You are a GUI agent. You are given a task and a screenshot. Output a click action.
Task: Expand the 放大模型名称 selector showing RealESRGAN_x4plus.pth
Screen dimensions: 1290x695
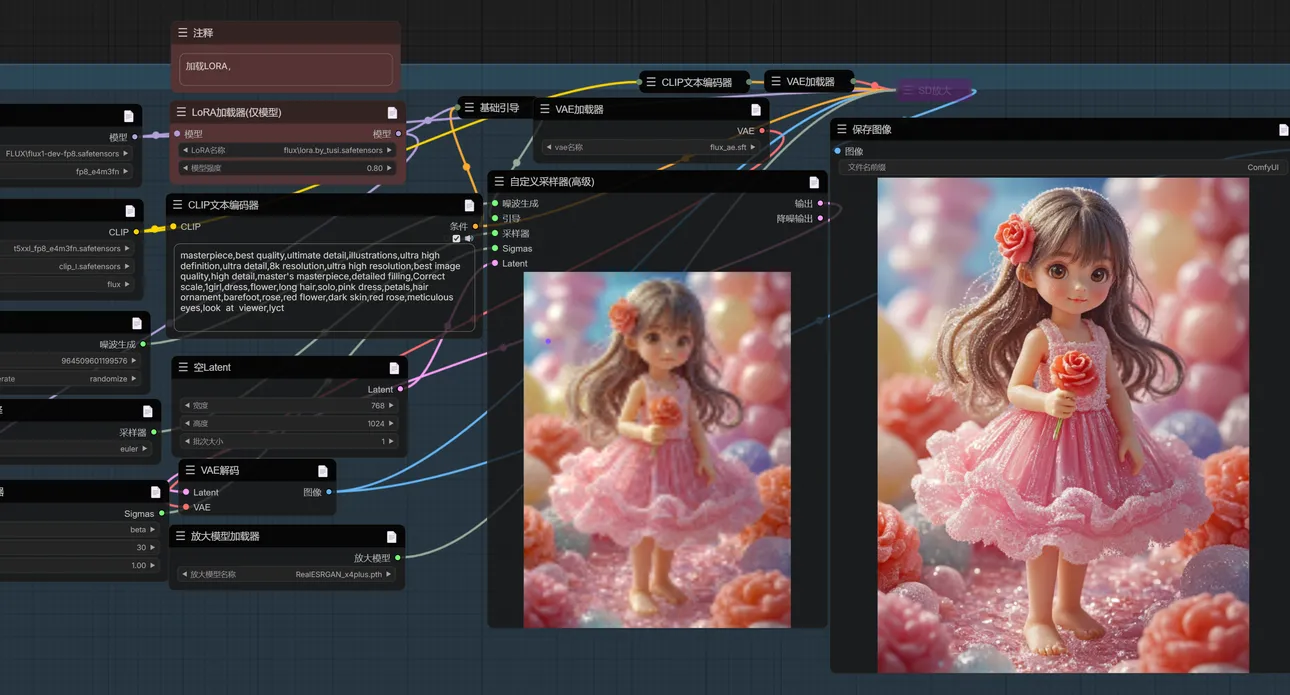(286, 575)
